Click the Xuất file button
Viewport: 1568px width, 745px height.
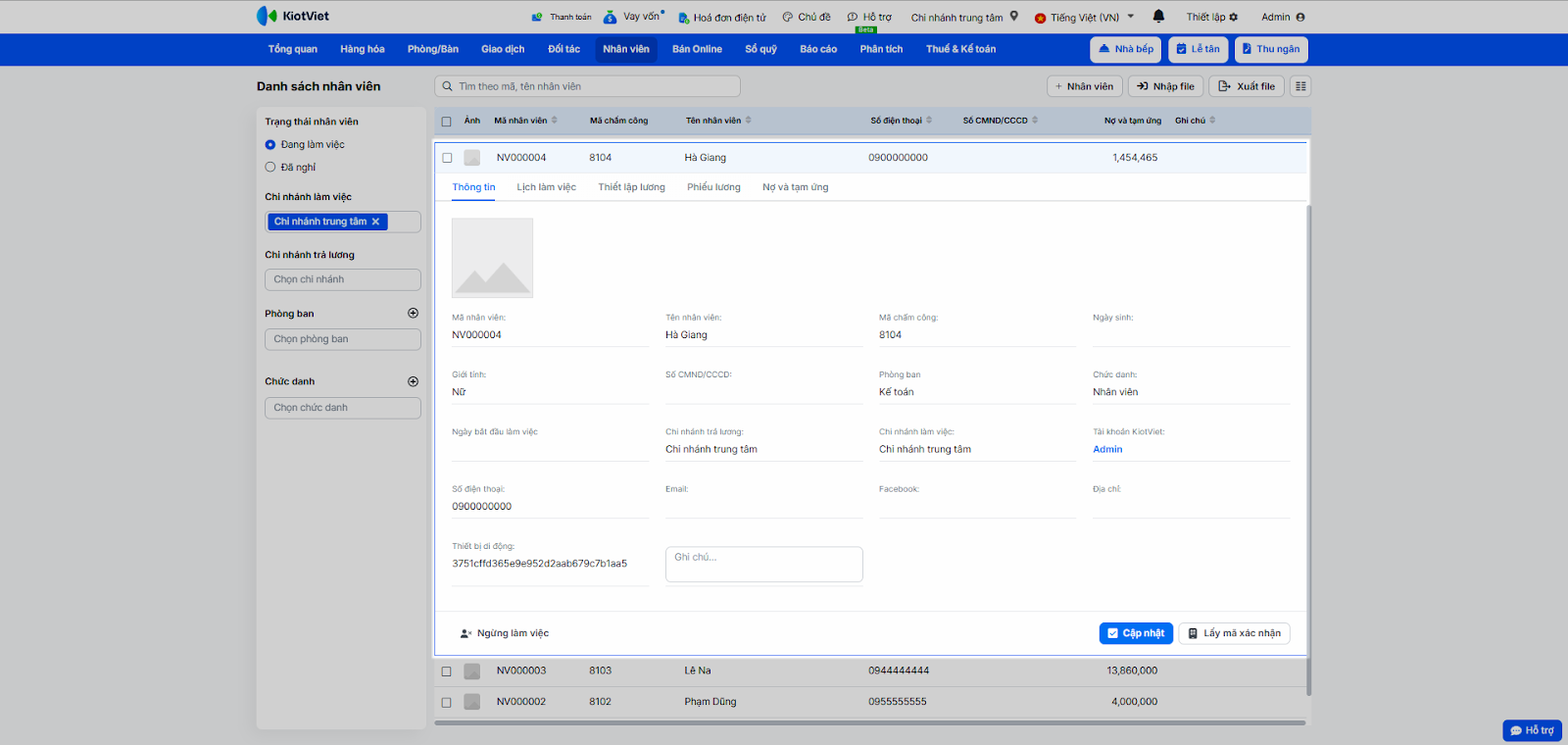pyautogui.click(x=1247, y=86)
